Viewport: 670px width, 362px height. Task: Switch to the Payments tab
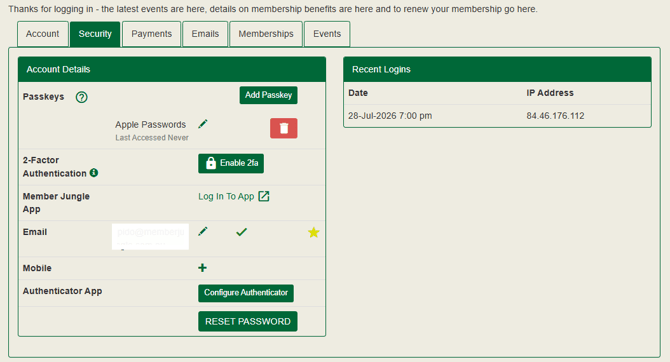pos(151,34)
